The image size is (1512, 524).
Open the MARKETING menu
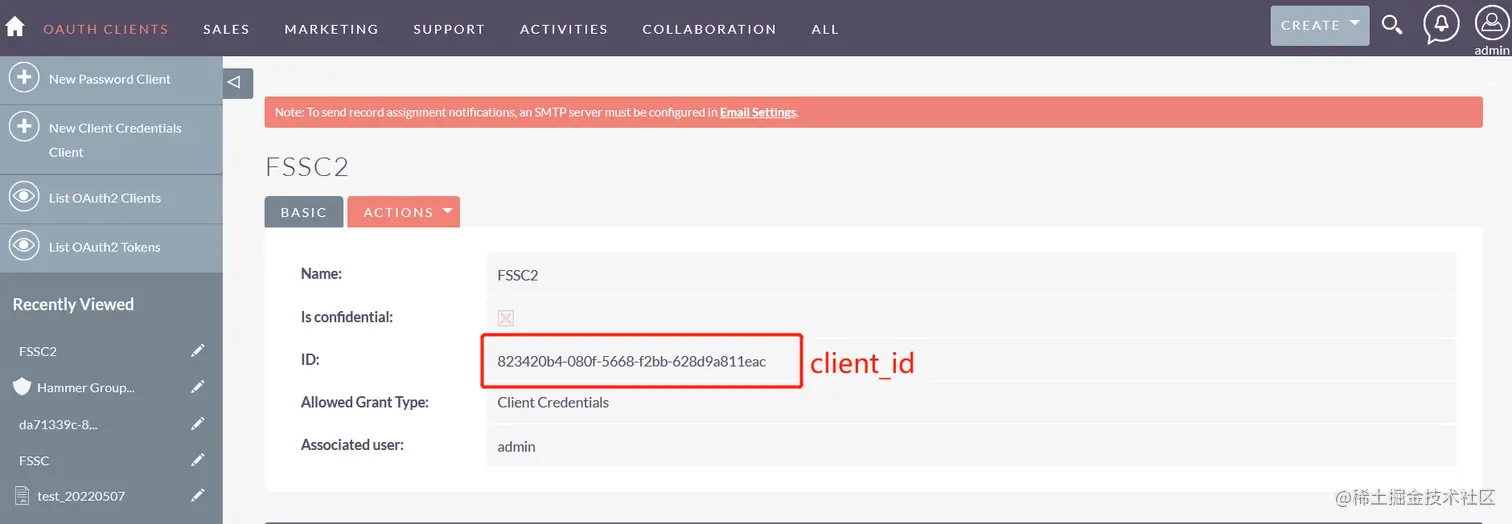click(x=331, y=29)
